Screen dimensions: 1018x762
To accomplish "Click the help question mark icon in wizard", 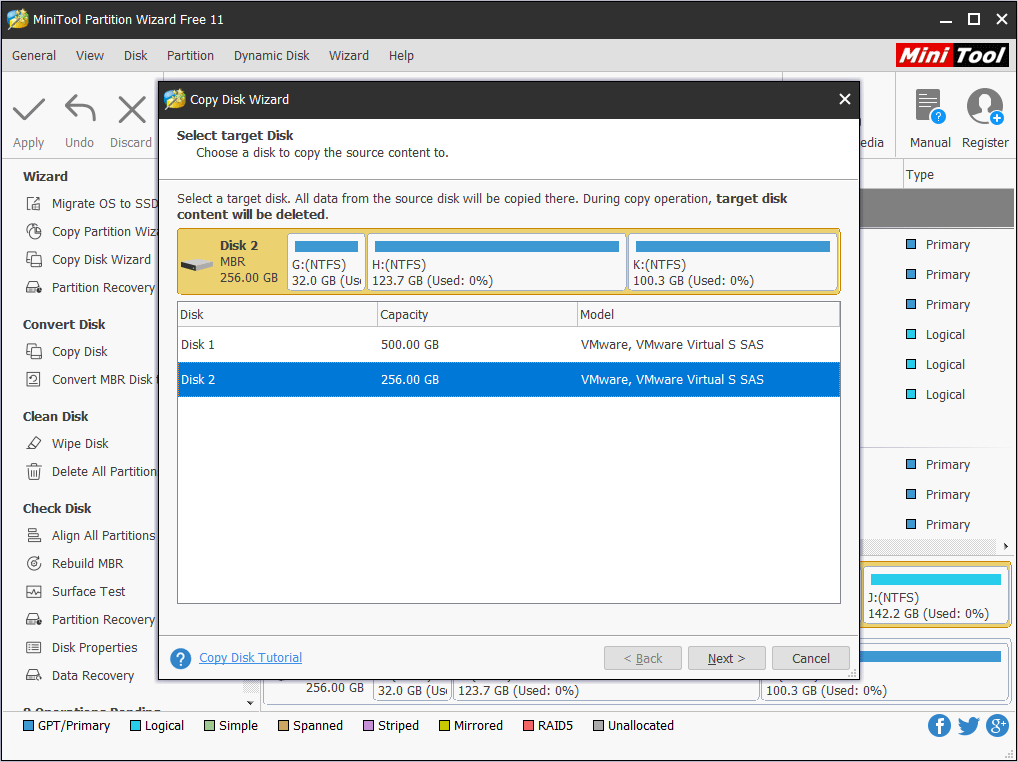I will click(180, 658).
